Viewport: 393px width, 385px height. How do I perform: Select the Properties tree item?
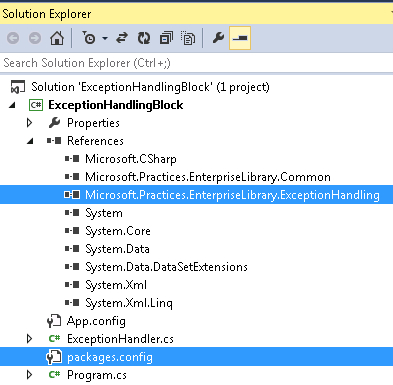93,123
